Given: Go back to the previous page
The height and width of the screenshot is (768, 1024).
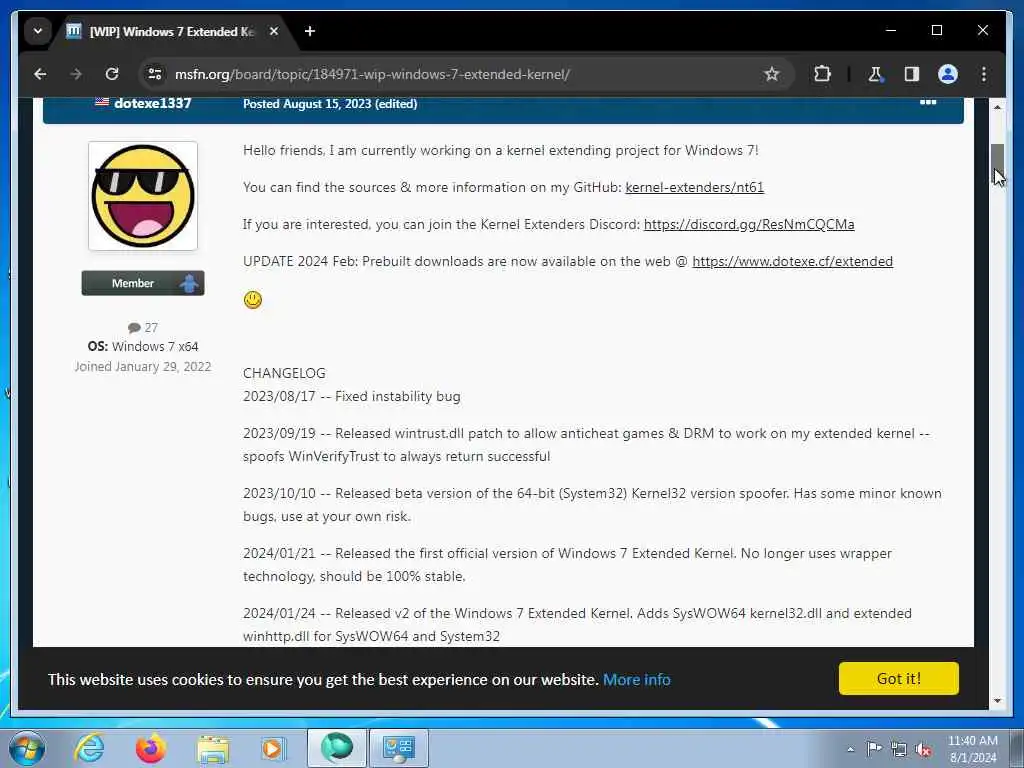Looking at the screenshot, I should tap(40, 74).
